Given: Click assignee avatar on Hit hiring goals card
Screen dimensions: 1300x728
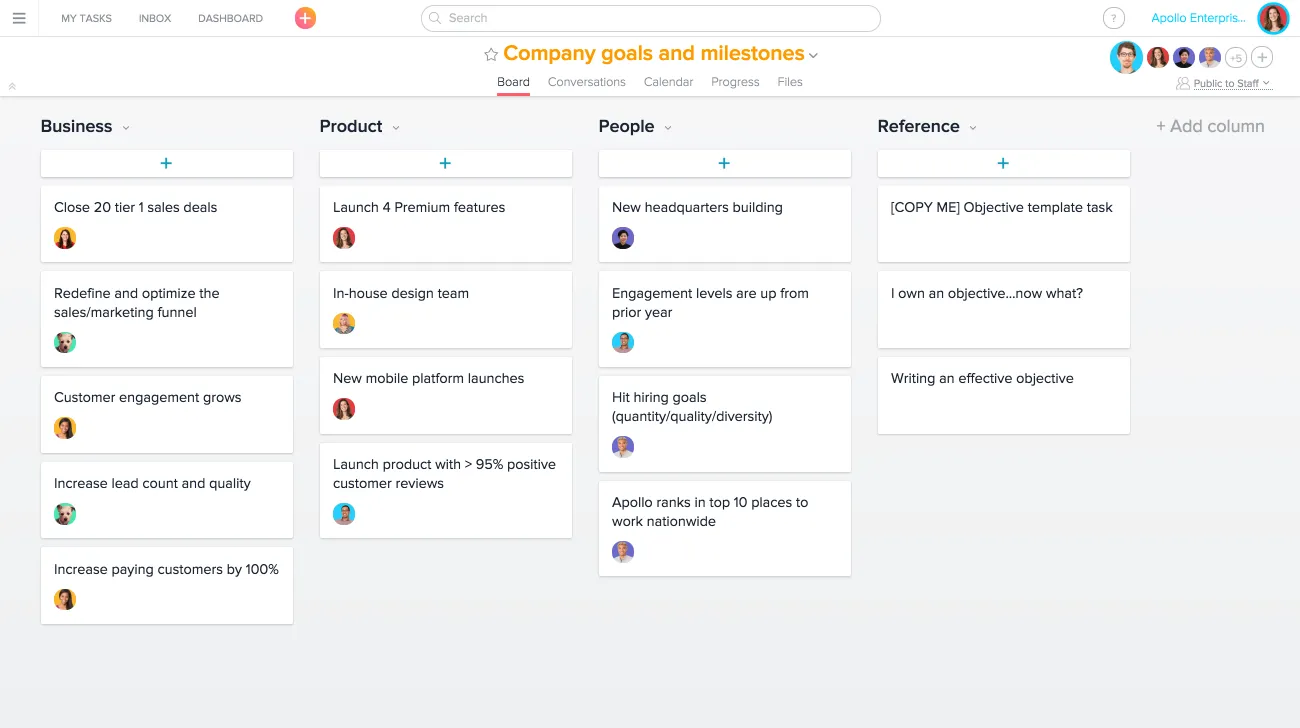Looking at the screenshot, I should coord(623,447).
